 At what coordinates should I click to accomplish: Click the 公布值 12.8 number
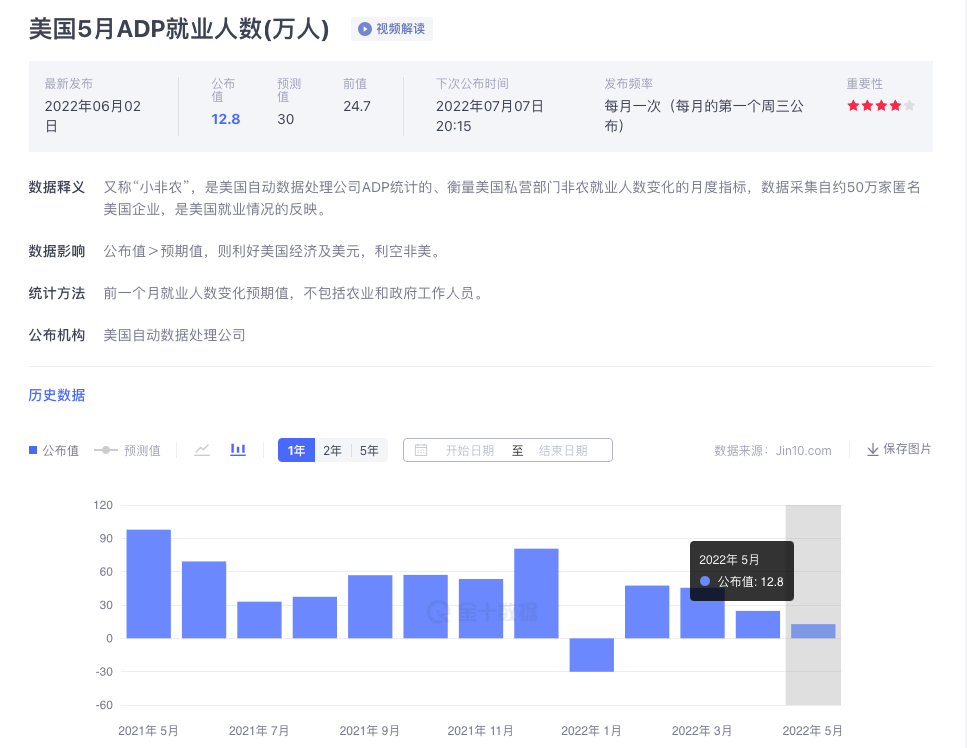(x=226, y=119)
